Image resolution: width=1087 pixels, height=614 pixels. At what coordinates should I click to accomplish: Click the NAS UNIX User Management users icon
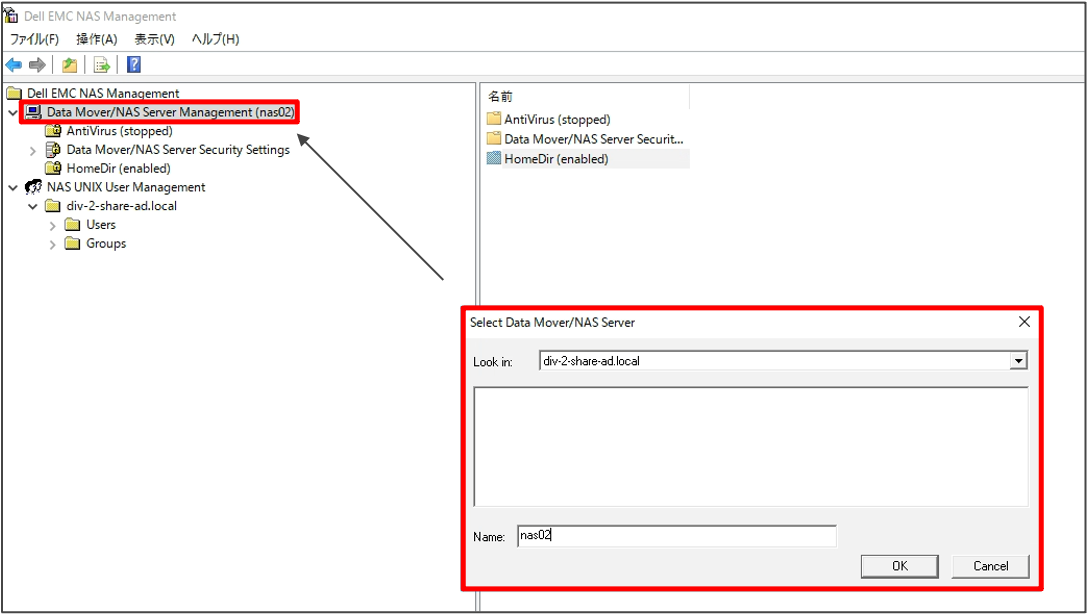(33, 187)
